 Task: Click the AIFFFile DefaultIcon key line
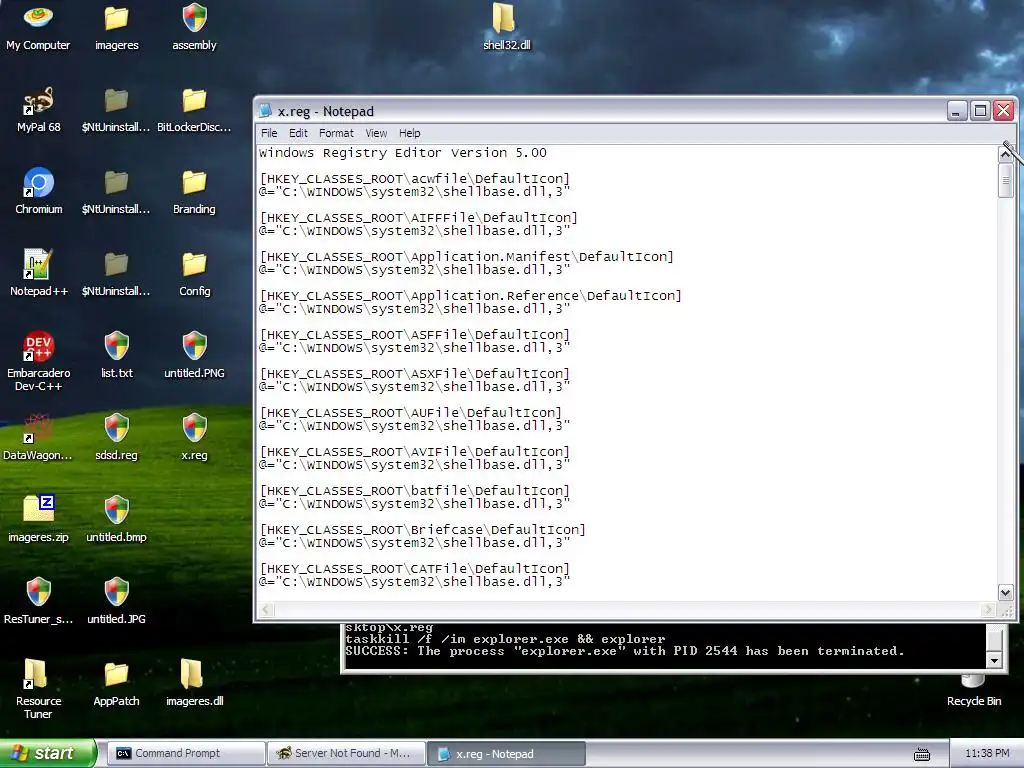(419, 218)
